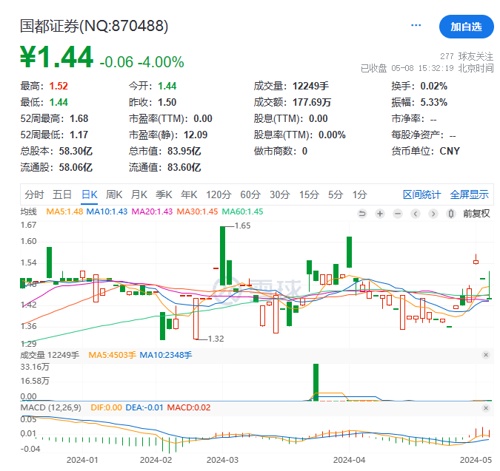Switch to the 五日 chart tab
The image size is (500, 471).
62,195
